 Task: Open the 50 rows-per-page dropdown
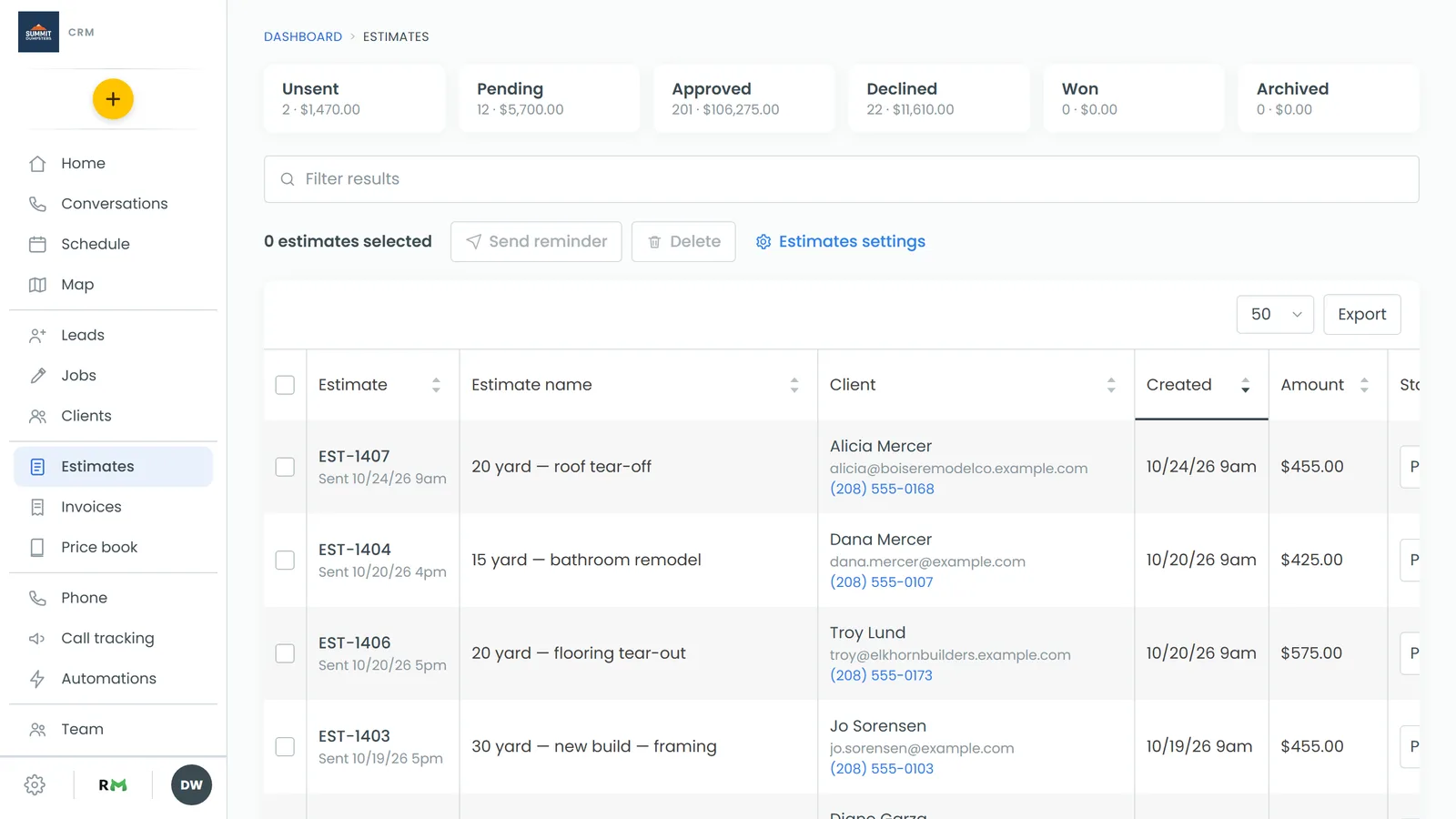tap(1275, 314)
